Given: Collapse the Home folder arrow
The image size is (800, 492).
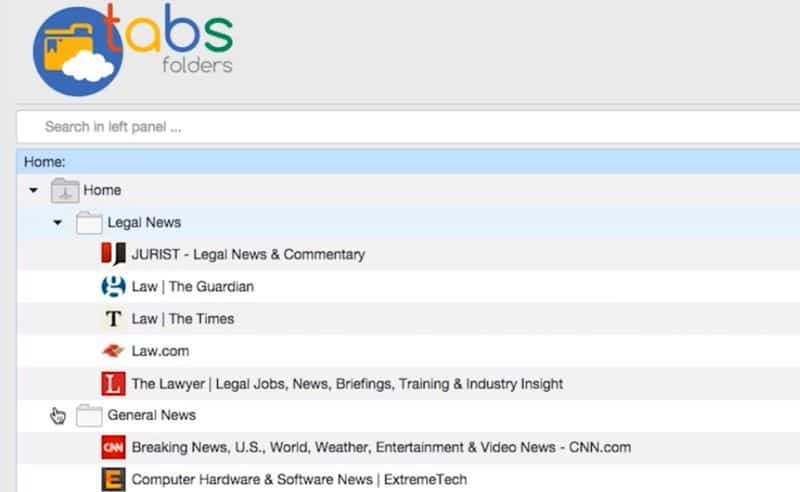Looking at the screenshot, I should click(x=34, y=190).
